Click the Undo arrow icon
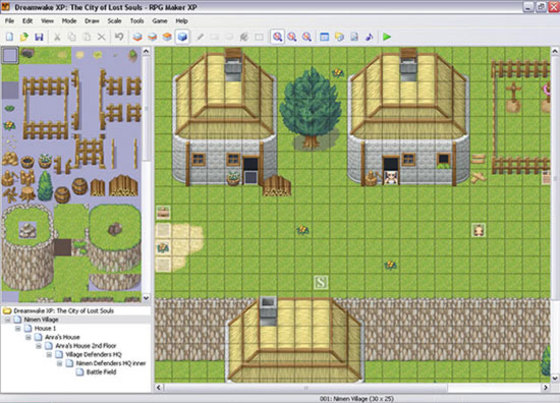The width and height of the screenshot is (560, 403). click(119, 36)
